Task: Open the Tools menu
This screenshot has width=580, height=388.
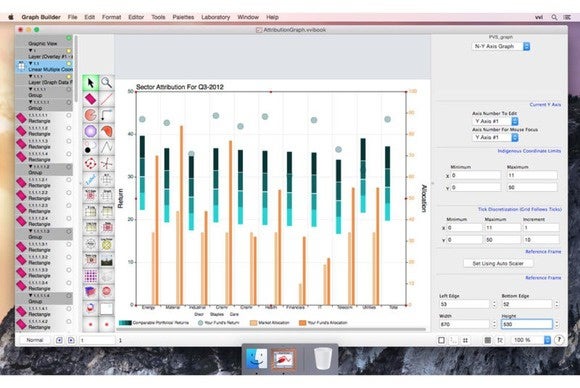Action: tap(158, 17)
